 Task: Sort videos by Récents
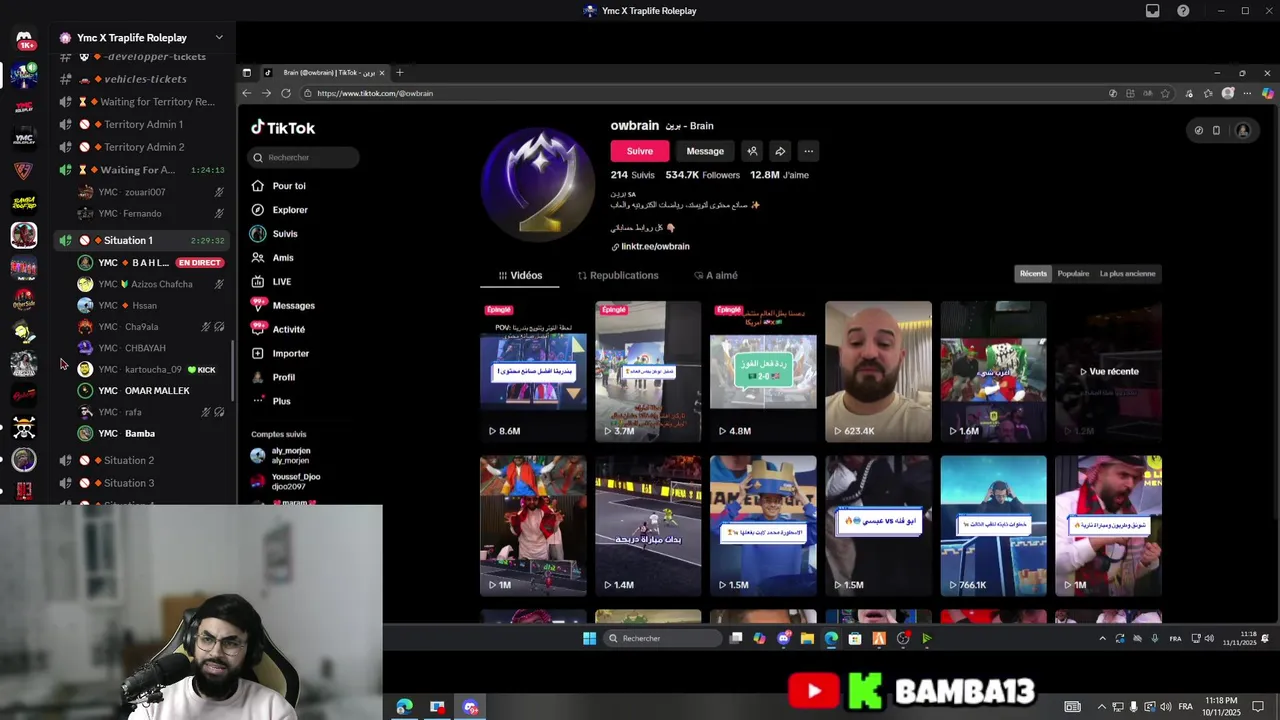click(x=1033, y=274)
